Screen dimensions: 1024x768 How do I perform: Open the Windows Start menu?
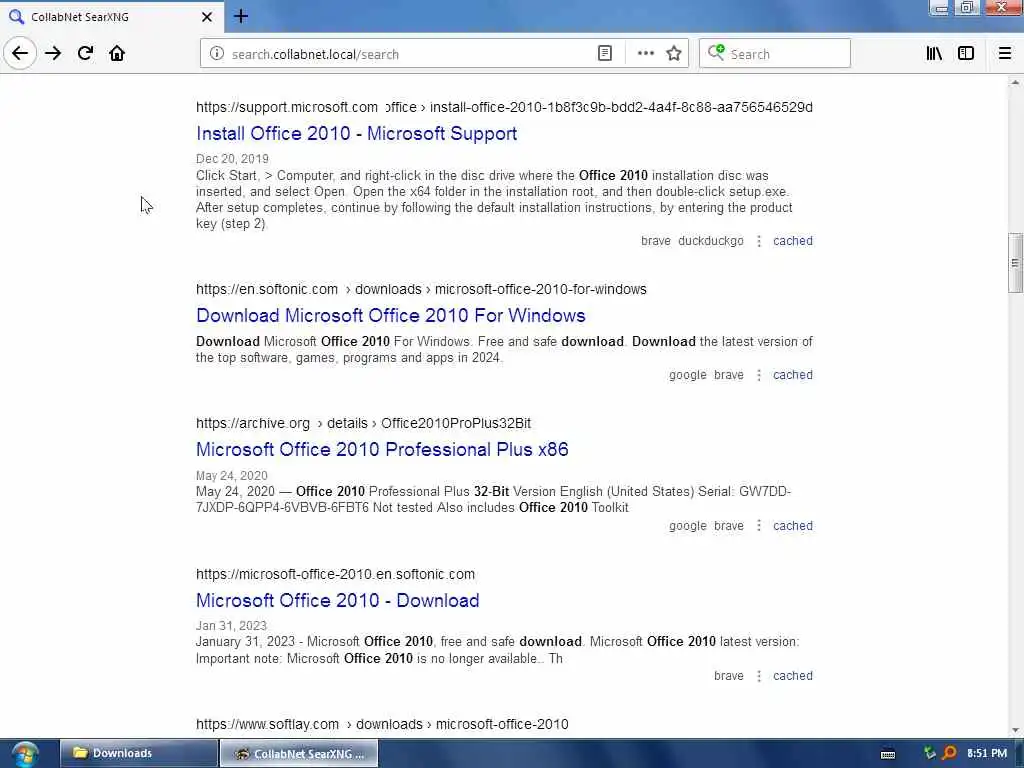25,754
